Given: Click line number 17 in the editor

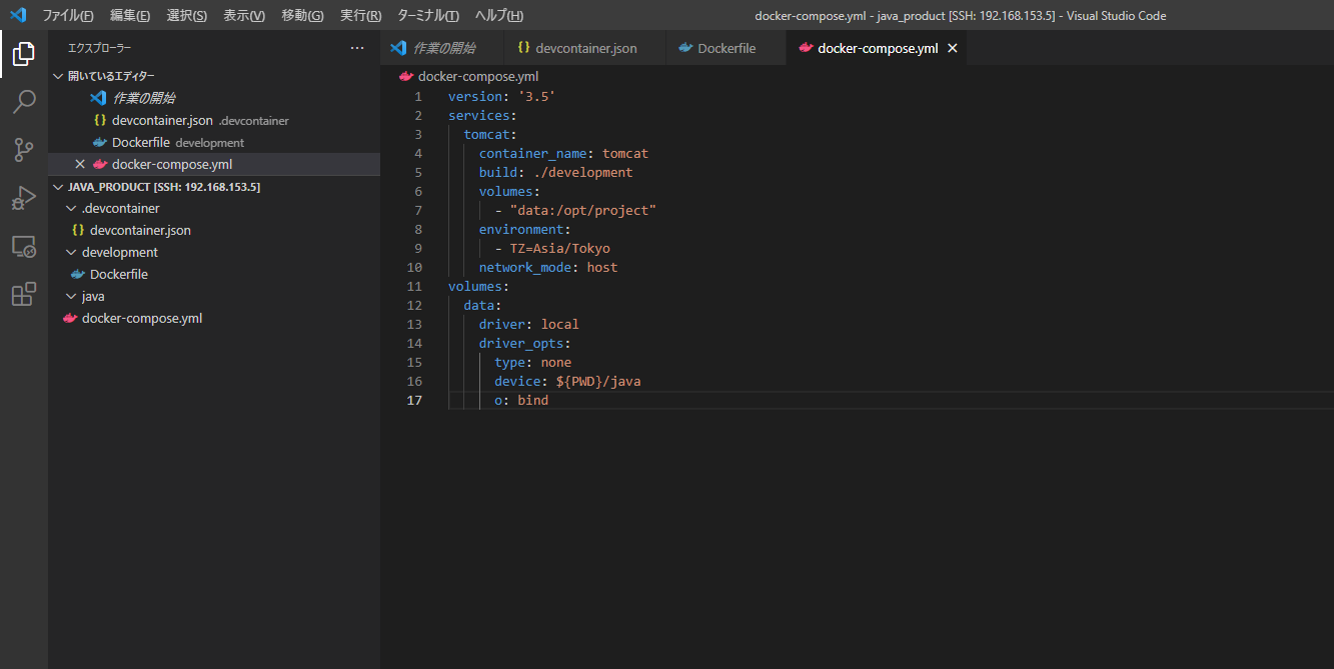Looking at the screenshot, I should pyautogui.click(x=415, y=400).
